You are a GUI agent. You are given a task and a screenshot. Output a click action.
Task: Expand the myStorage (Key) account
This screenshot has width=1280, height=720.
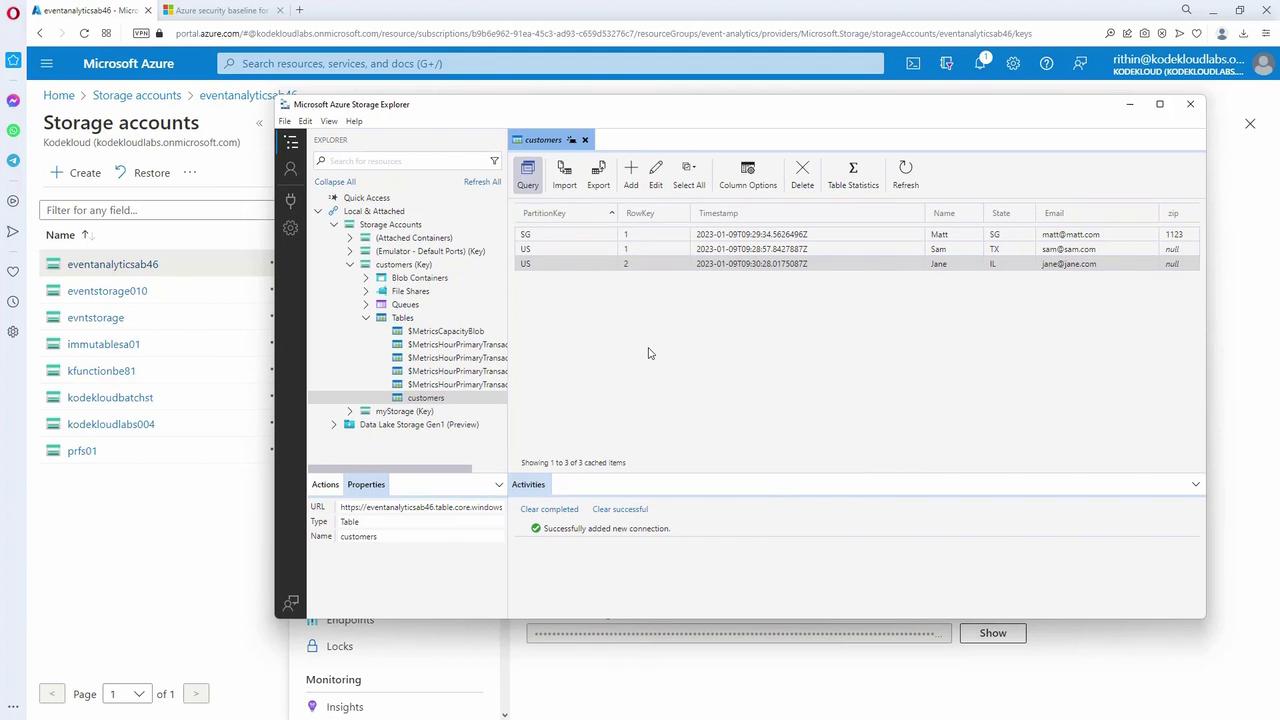(x=350, y=411)
